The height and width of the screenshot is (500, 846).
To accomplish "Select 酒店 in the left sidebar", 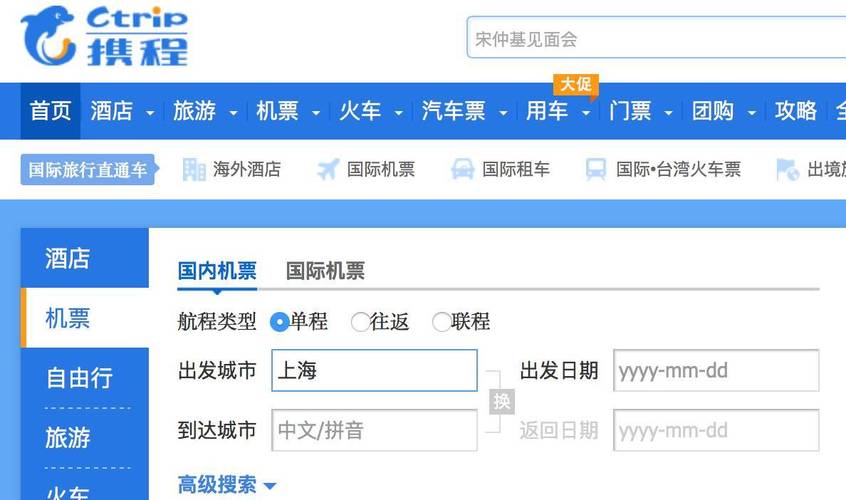I will tap(85, 258).
